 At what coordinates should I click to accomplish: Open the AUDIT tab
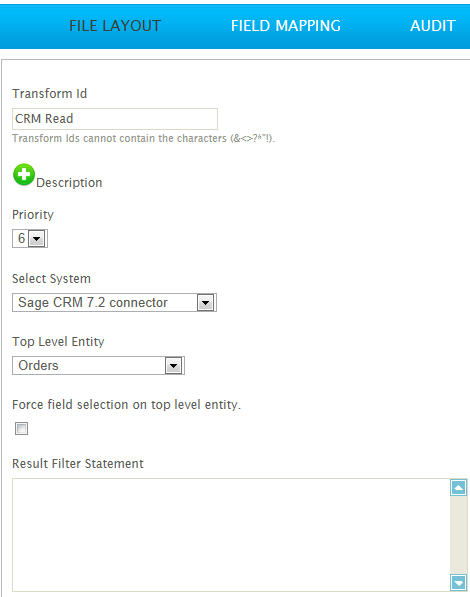click(433, 26)
